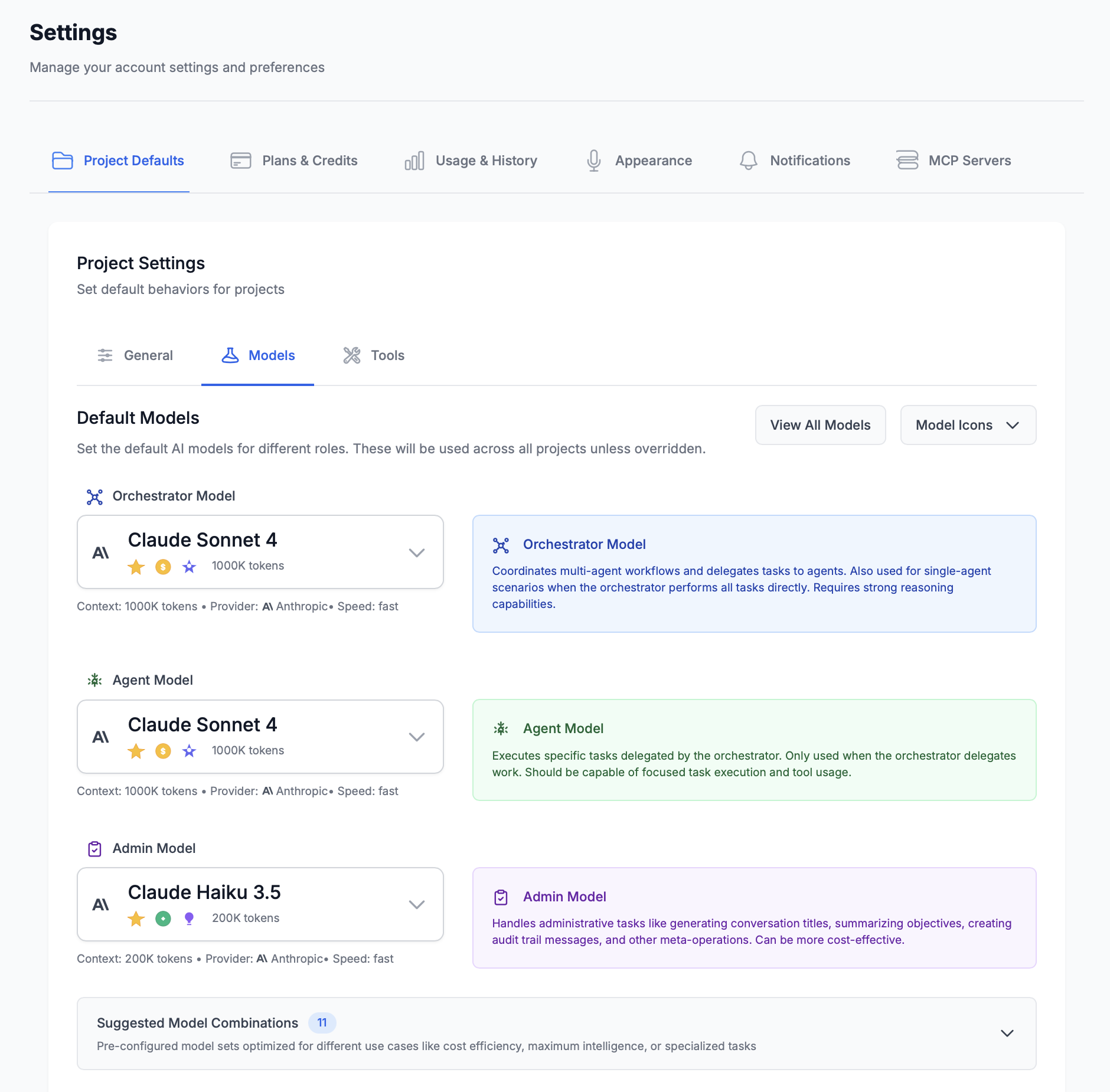Click the Anthropic logo on Claude Sonnet 4
The width and height of the screenshot is (1110, 1092).
(100, 552)
